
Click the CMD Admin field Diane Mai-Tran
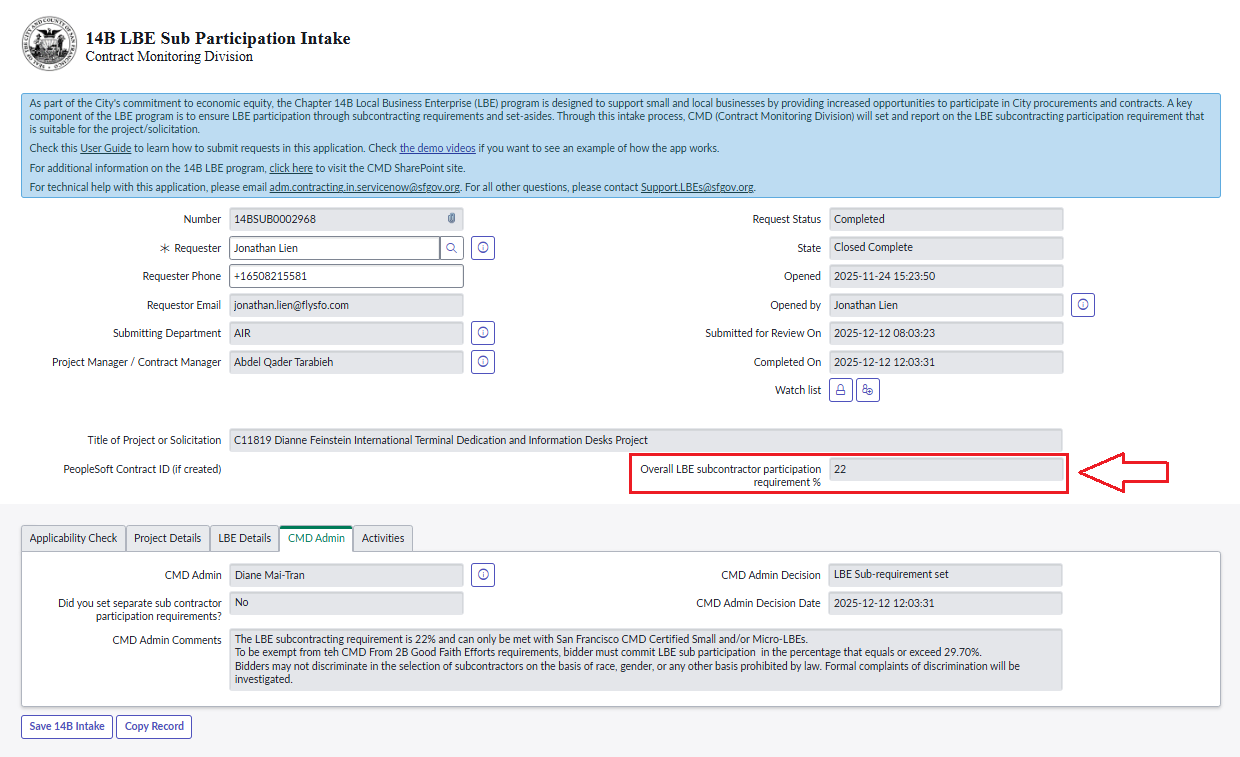pyautogui.click(x=346, y=574)
